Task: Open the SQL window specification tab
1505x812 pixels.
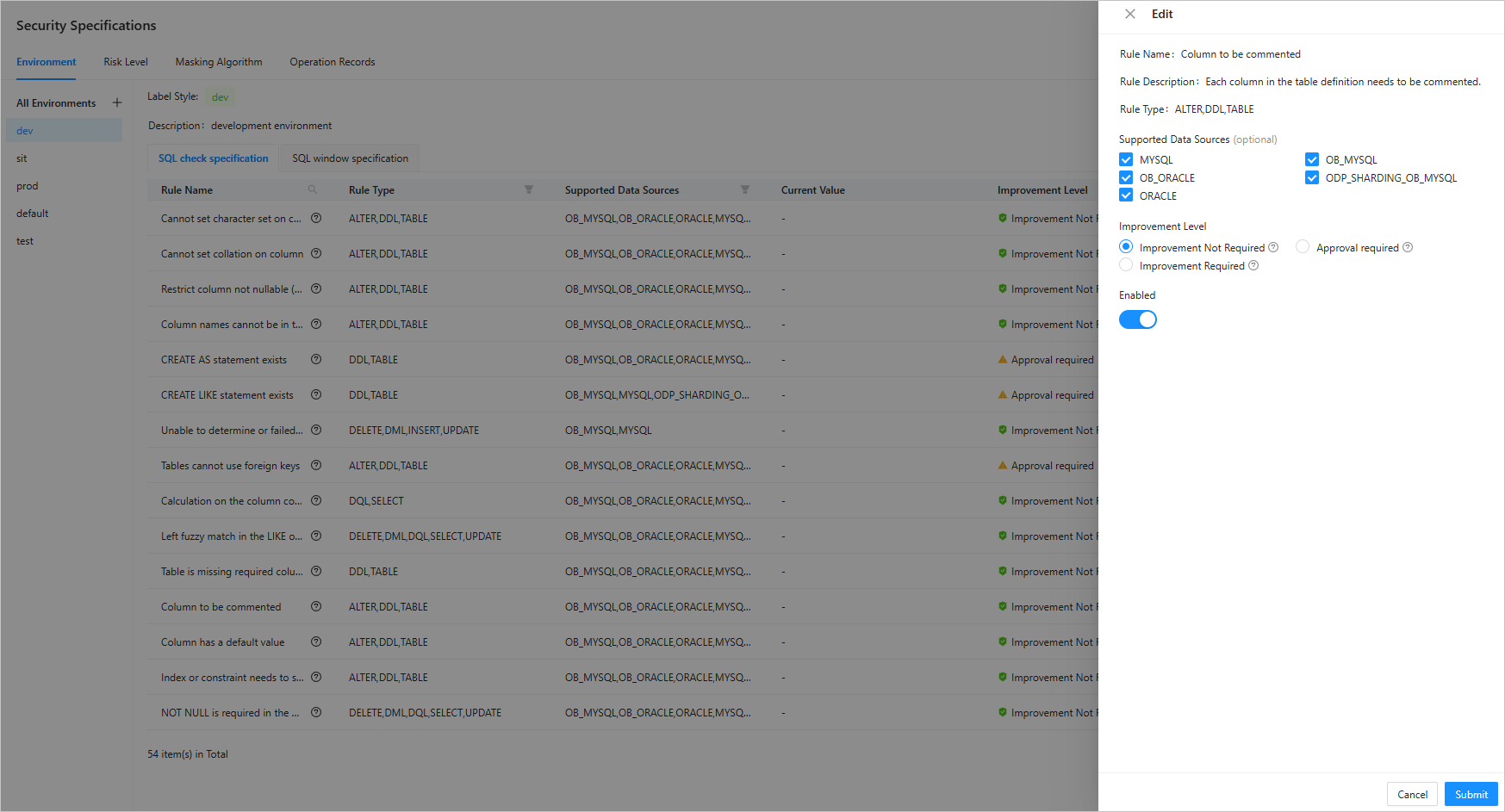Action: coord(350,158)
